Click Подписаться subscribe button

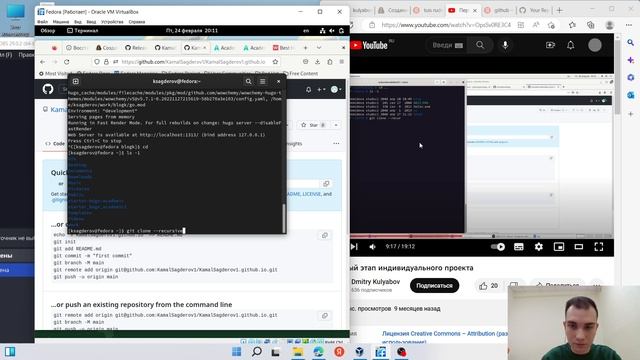434,286
